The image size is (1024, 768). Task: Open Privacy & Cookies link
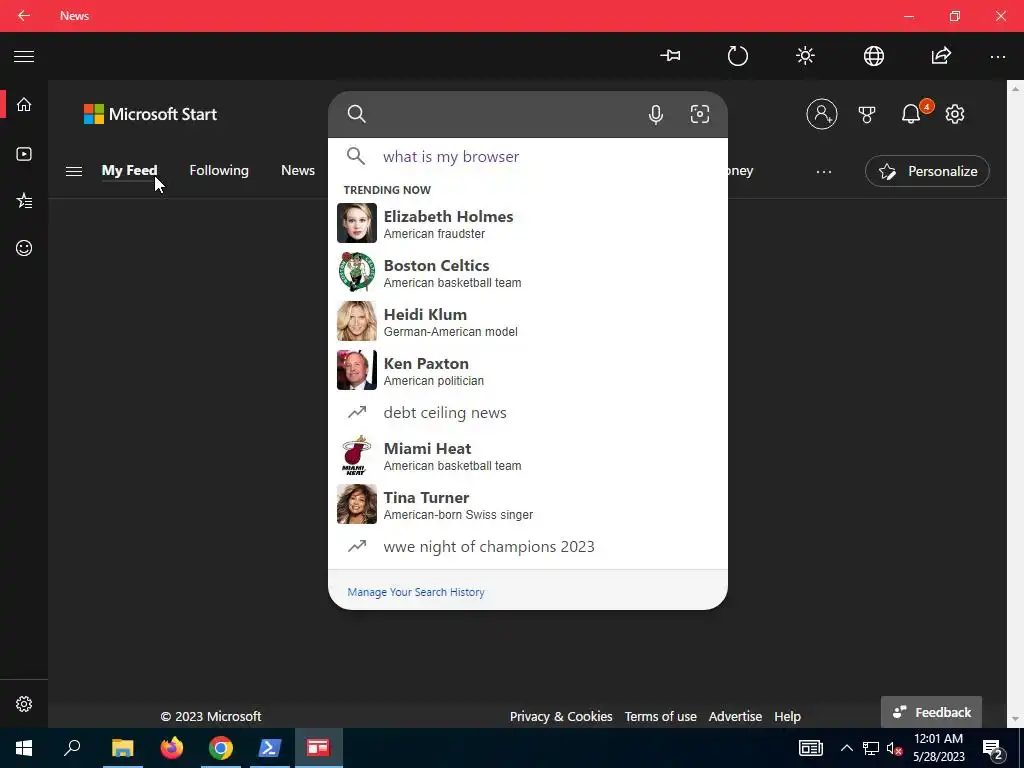click(561, 716)
